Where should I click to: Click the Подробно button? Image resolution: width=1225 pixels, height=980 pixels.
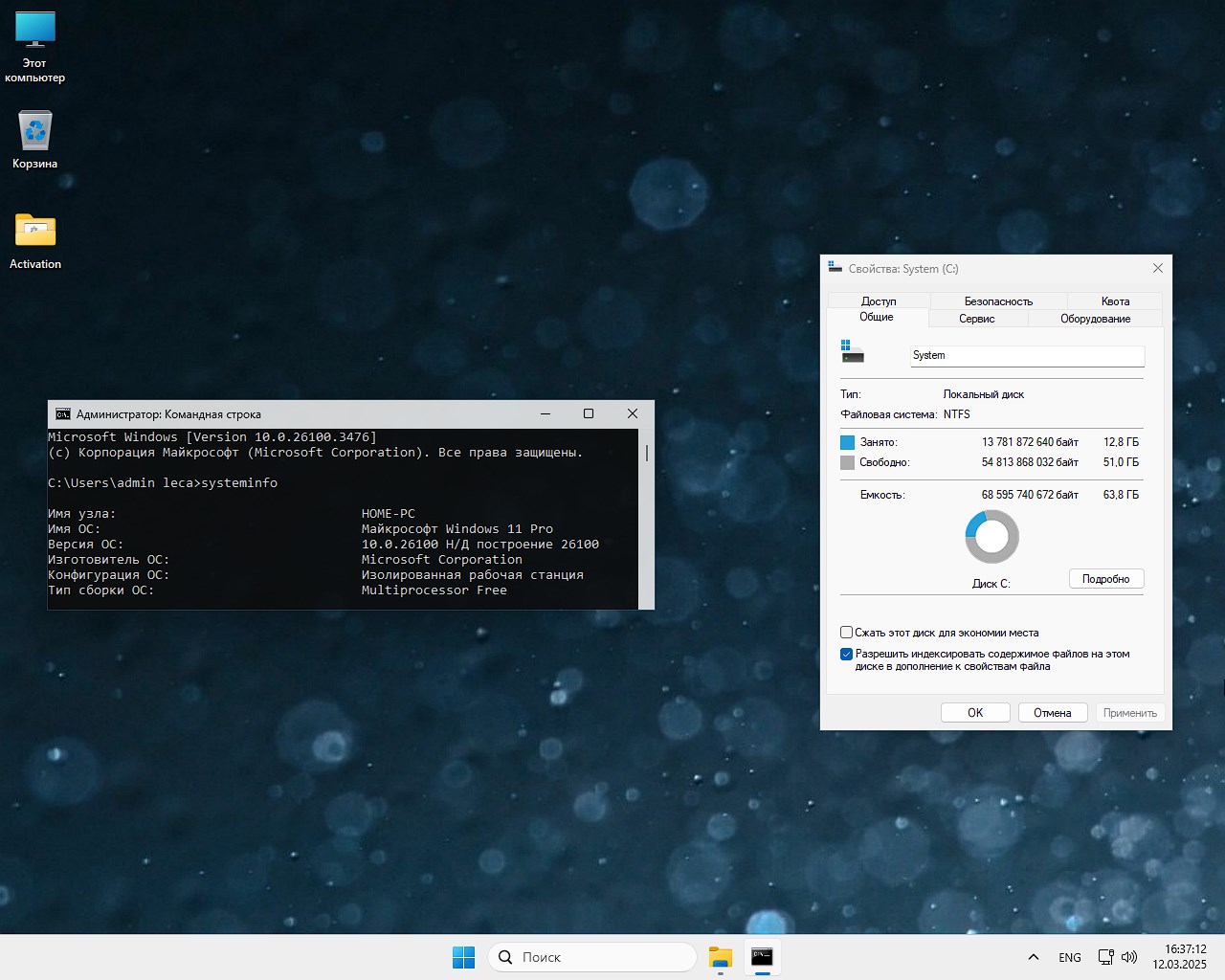pos(1105,579)
